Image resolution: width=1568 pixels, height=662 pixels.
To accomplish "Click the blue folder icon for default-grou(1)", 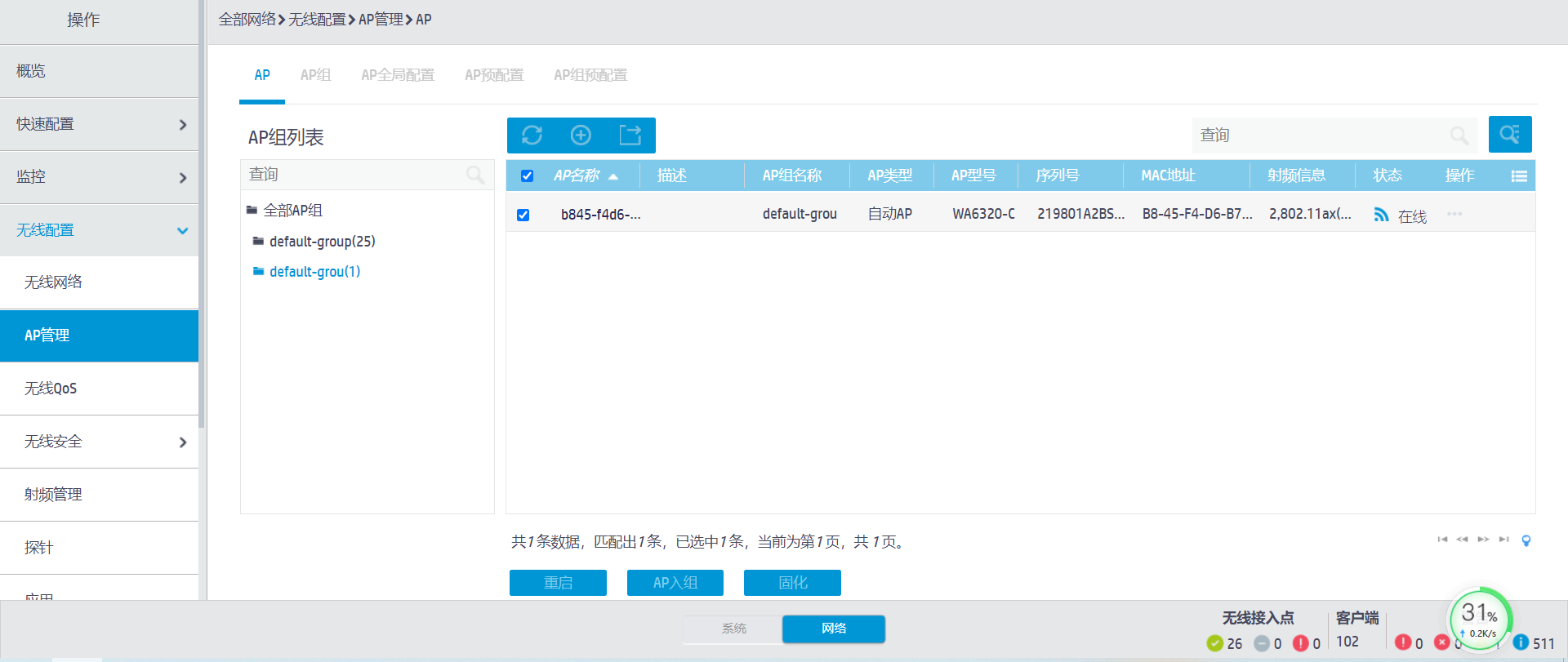I will point(258,271).
